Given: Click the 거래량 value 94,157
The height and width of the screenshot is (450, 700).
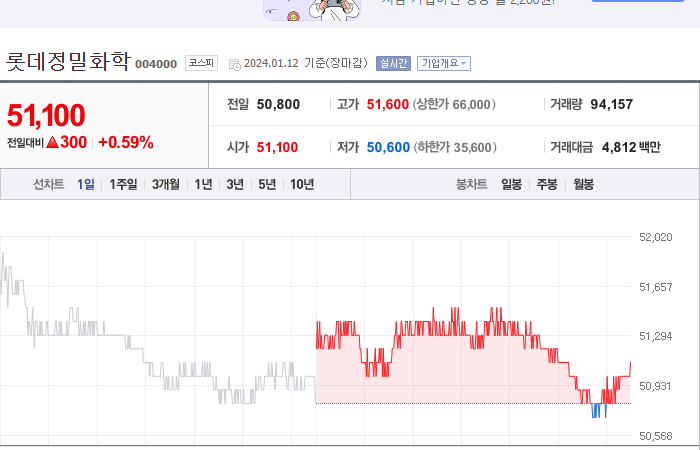Looking at the screenshot, I should [612, 104].
